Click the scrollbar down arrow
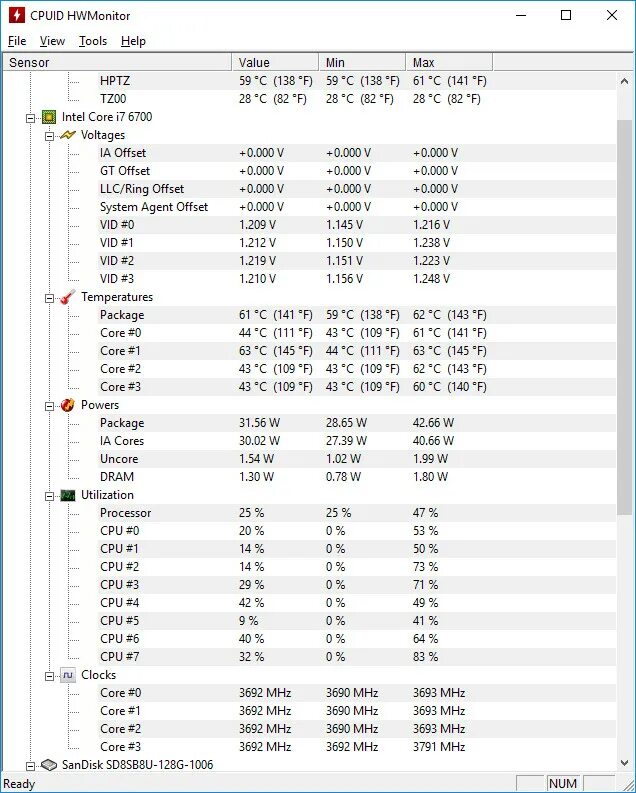This screenshot has width=636, height=793. tap(624, 763)
